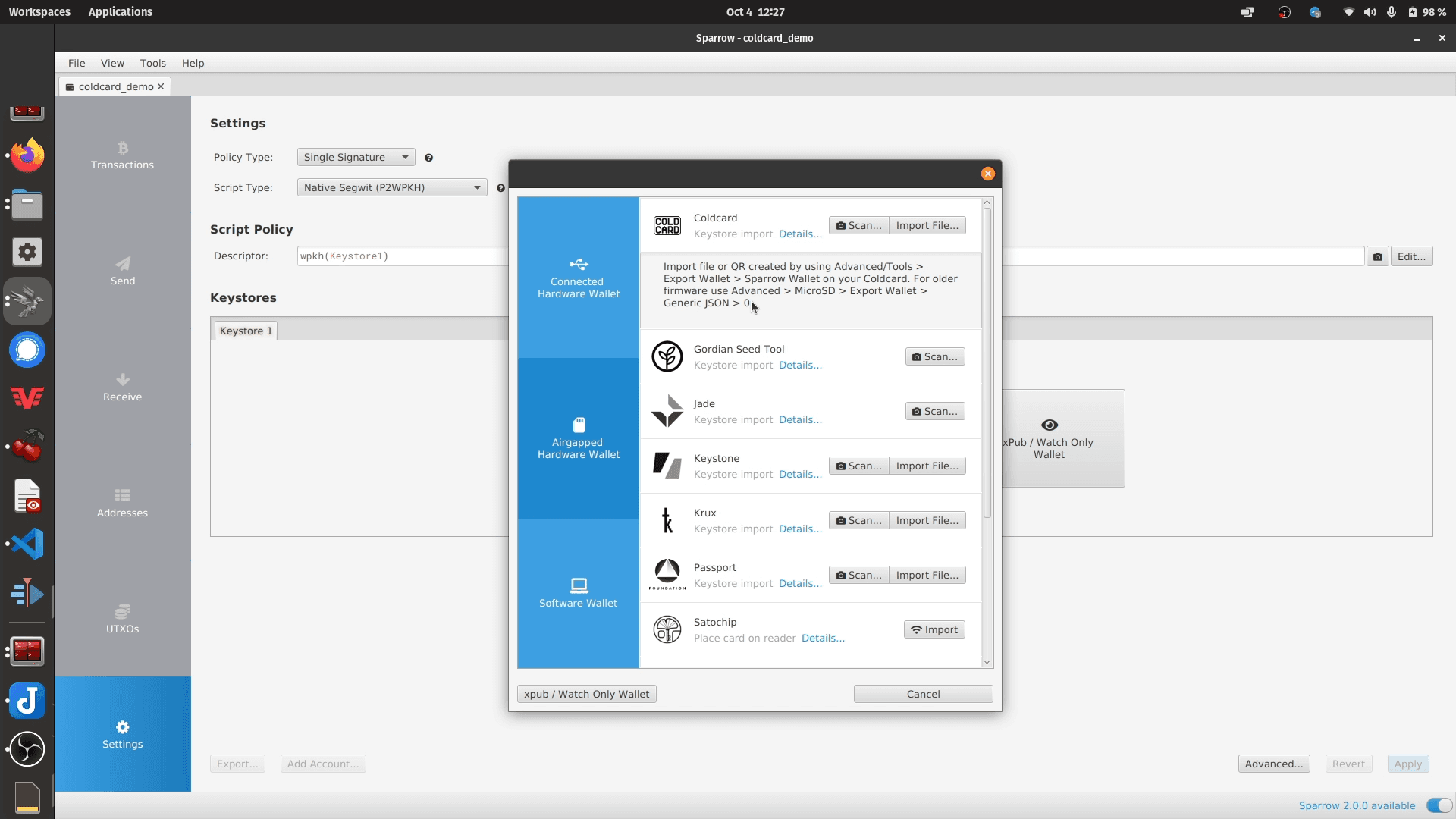Select the Software Wallet tab
The height and width of the screenshot is (819, 1456).
[579, 593]
